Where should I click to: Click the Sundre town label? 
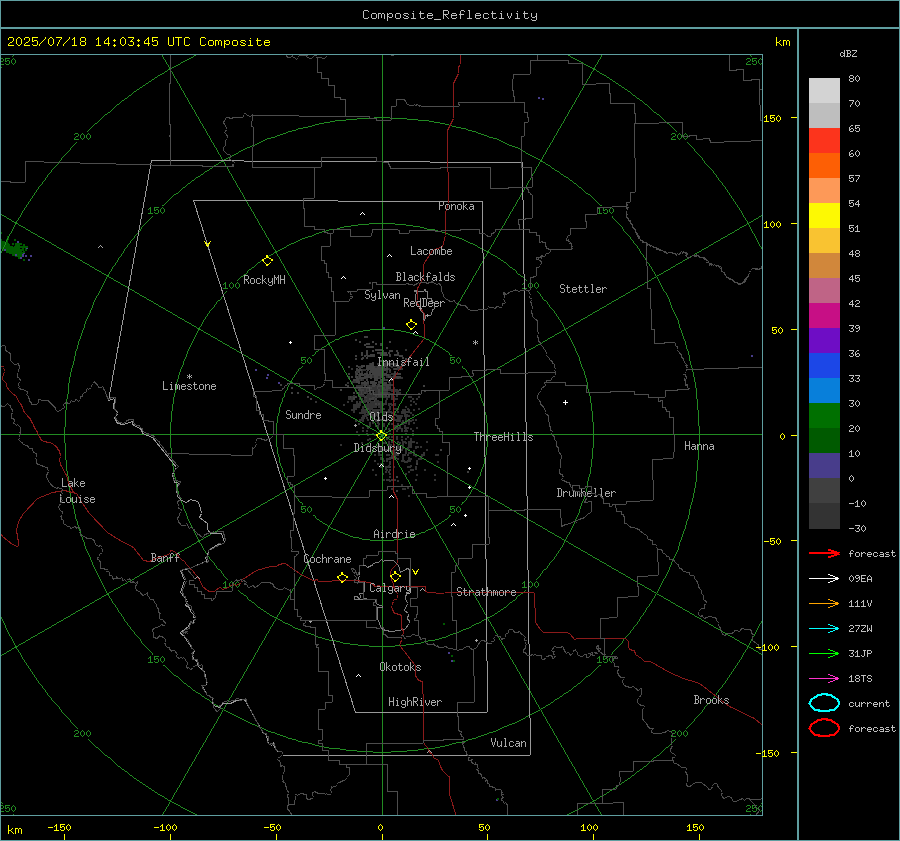(x=303, y=415)
